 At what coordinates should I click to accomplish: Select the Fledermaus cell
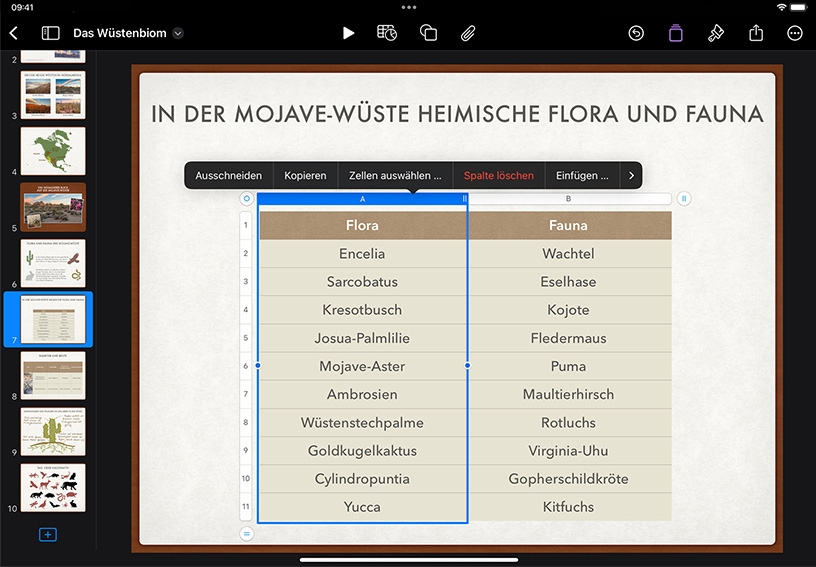click(x=569, y=338)
